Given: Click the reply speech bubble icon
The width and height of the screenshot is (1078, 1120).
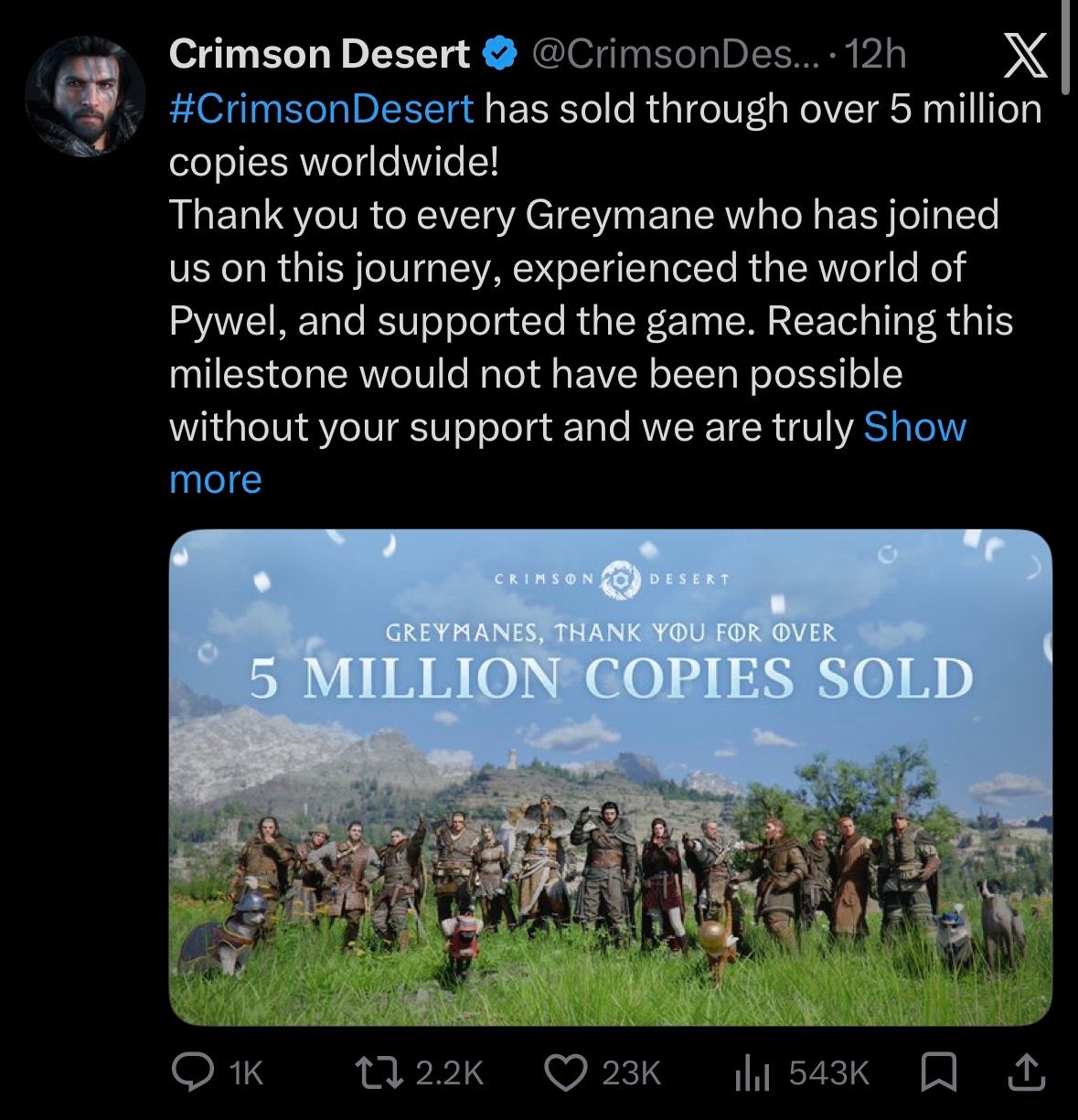Looking at the screenshot, I should click(x=192, y=1072).
